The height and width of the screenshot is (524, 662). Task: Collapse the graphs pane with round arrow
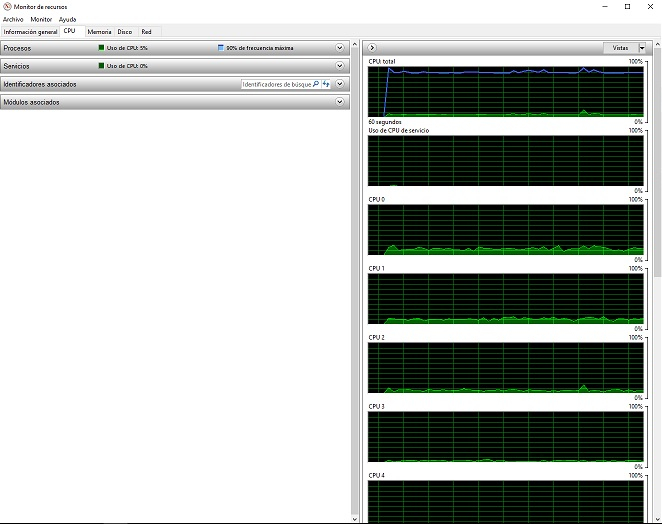tap(372, 48)
